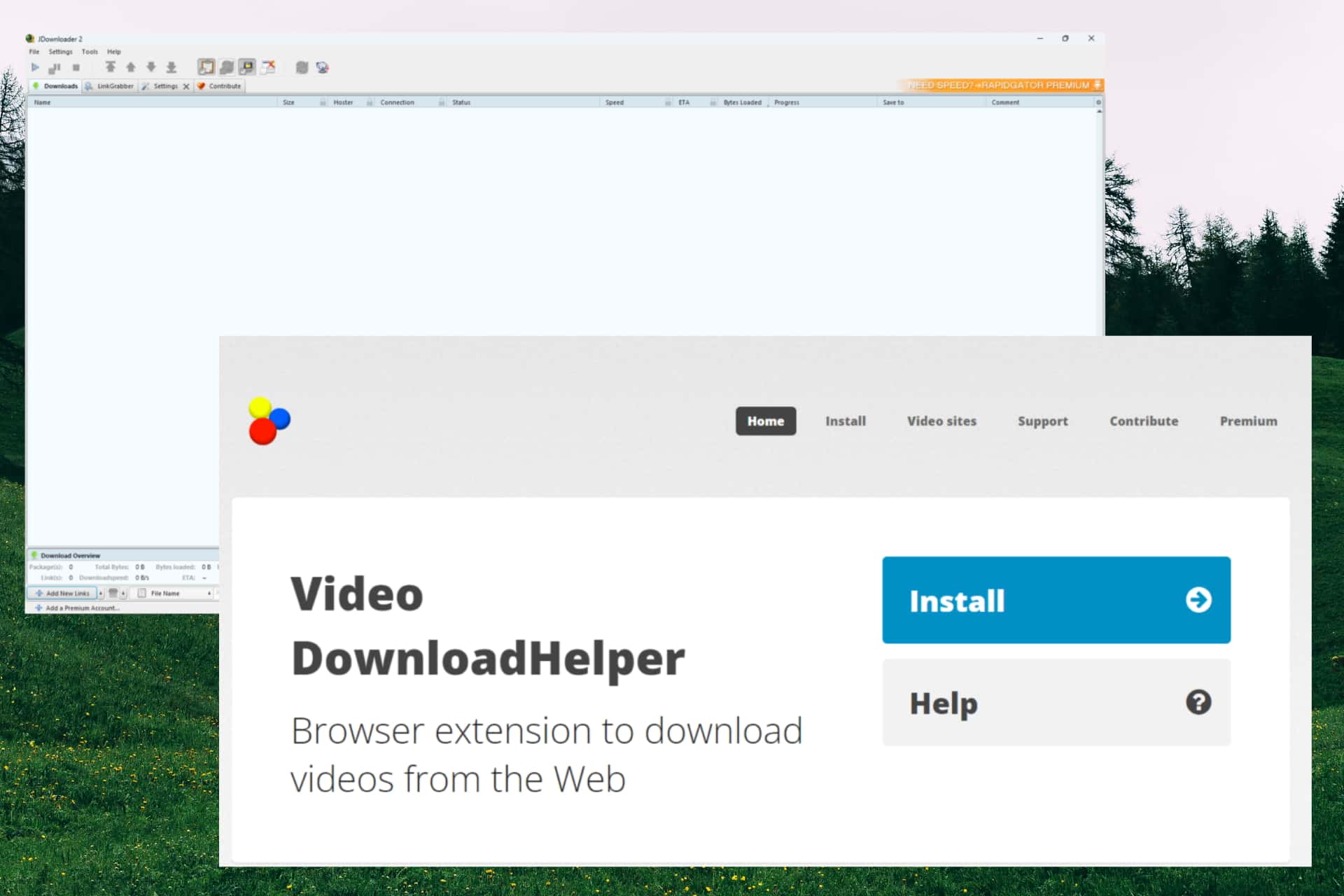Open table column settings gear icon
This screenshot has height=896, width=1344.
[1098, 102]
